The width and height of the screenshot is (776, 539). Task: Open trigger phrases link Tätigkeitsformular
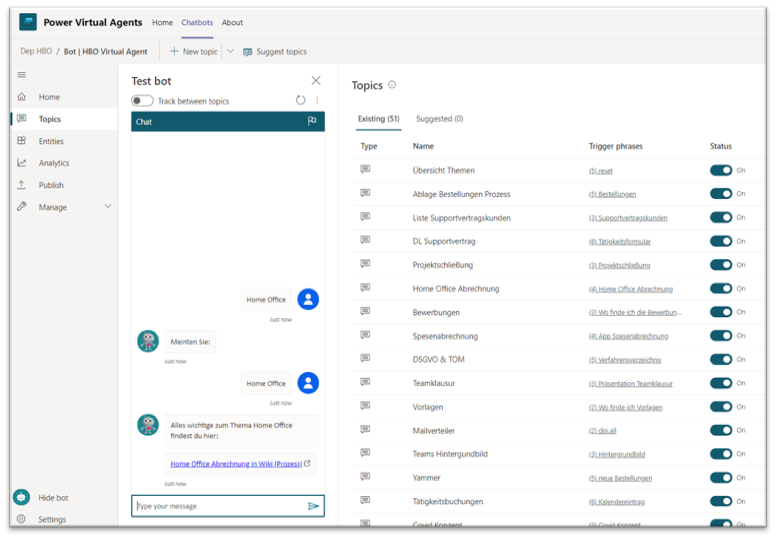(x=620, y=242)
